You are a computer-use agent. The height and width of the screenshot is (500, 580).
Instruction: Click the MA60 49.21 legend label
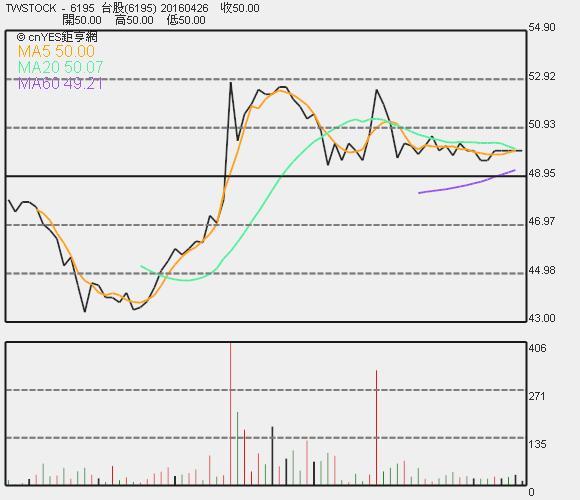pos(60,84)
